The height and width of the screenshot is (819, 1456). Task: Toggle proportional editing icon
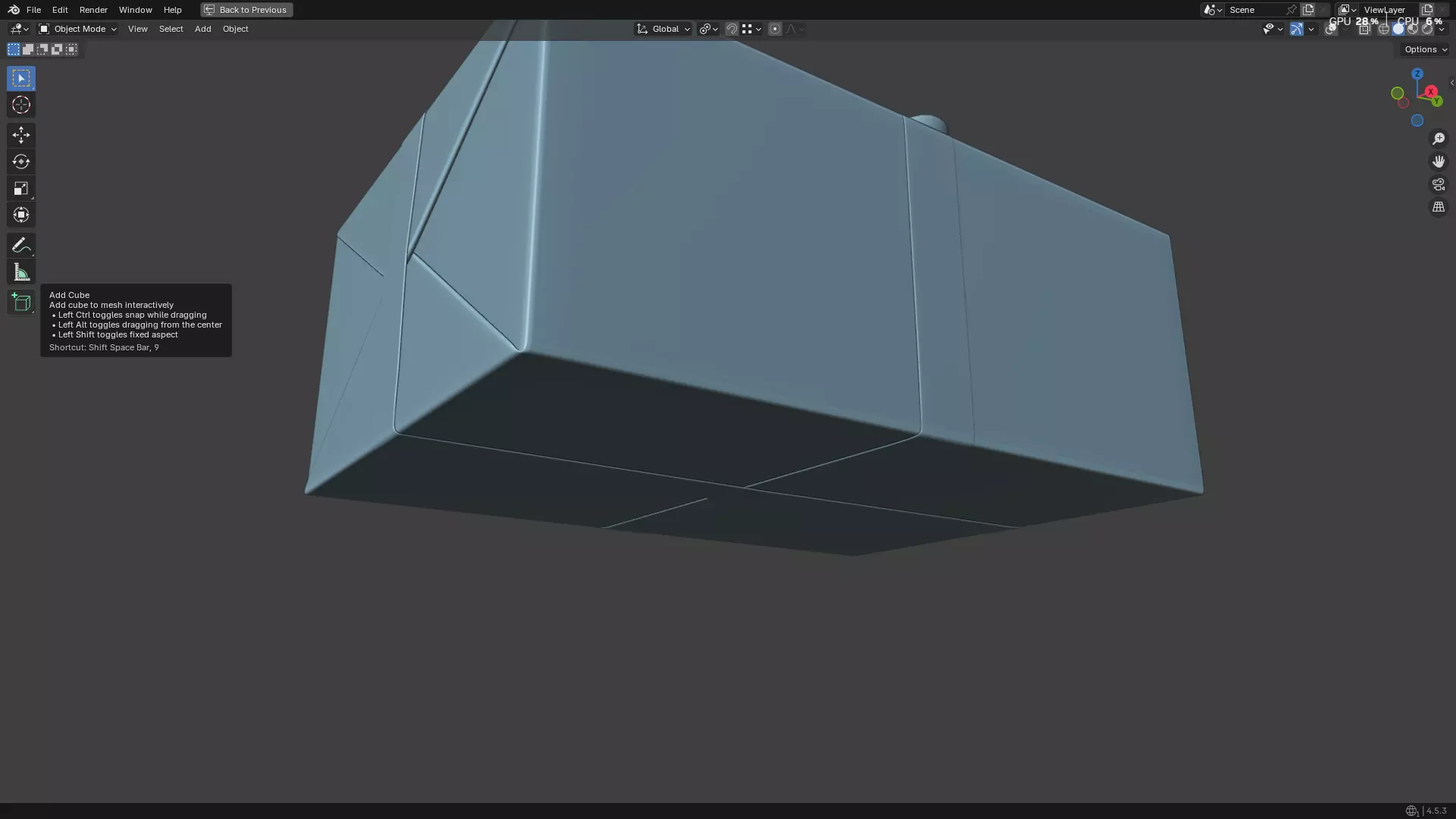(775, 29)
